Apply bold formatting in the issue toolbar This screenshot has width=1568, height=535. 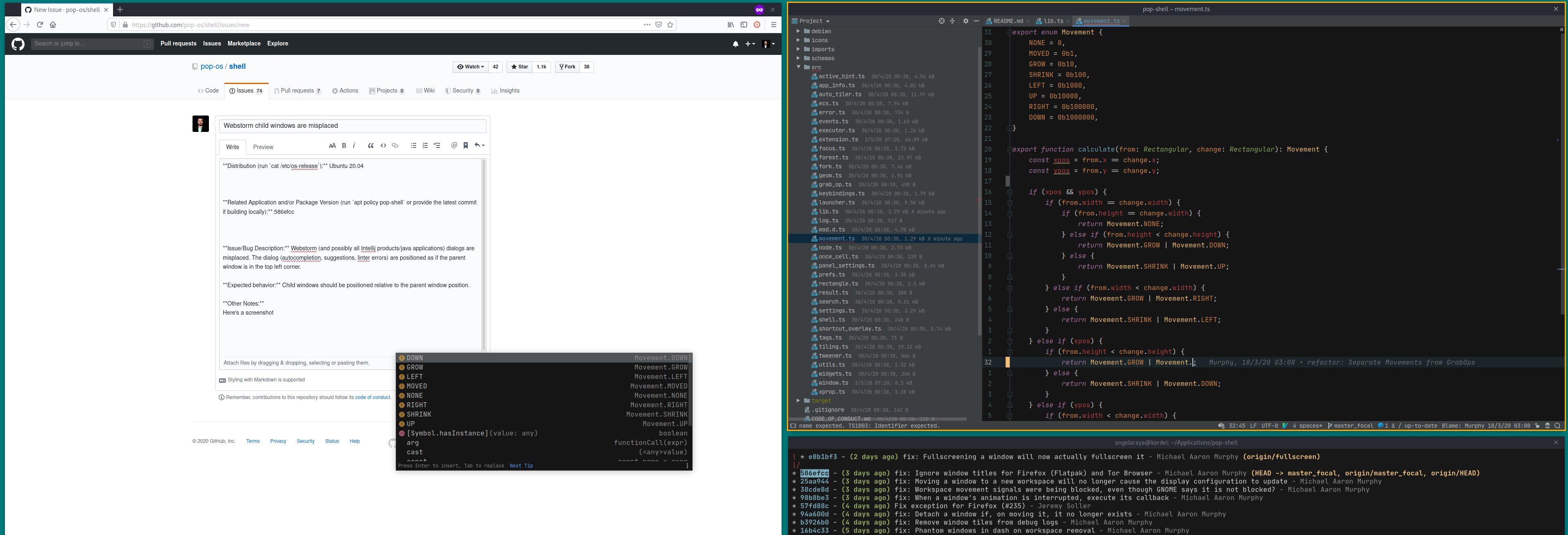[343, 146]
